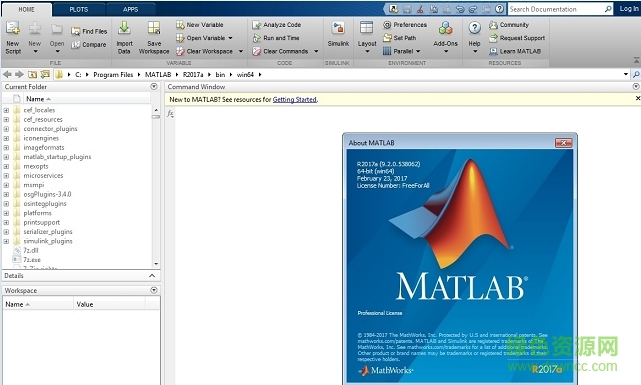Click the Log In button
Image resolution: width=641 pixels, height=385 pixels.
(x=628, y=9)
